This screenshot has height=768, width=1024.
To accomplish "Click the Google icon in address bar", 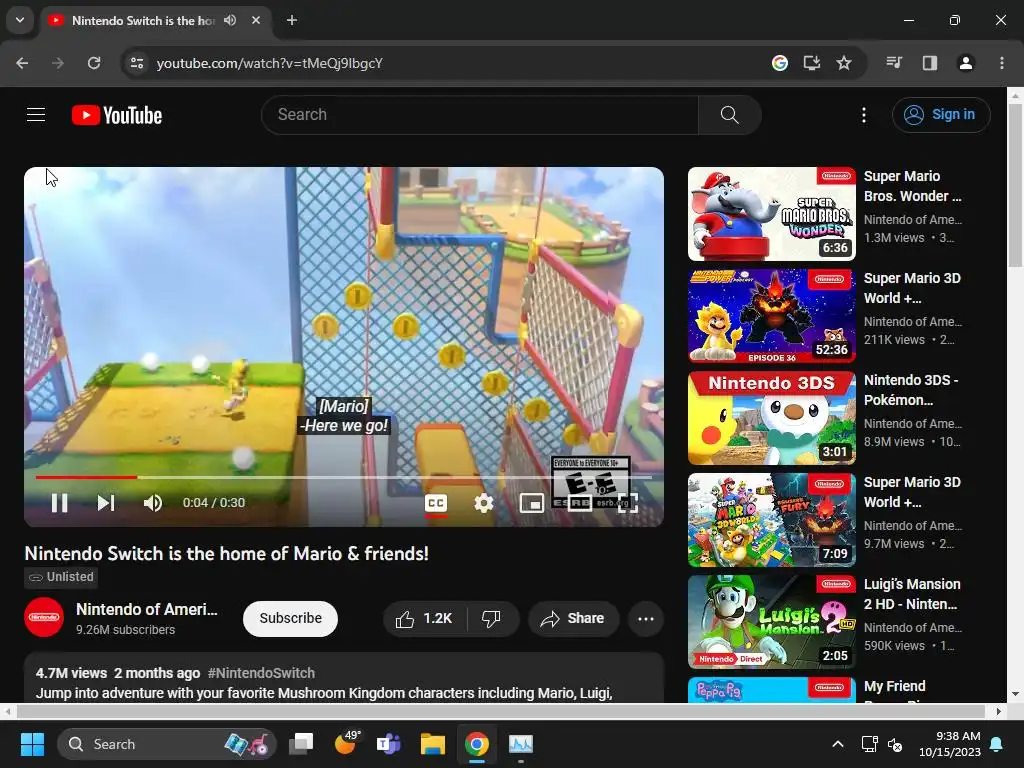I will (x=779, y=63).
